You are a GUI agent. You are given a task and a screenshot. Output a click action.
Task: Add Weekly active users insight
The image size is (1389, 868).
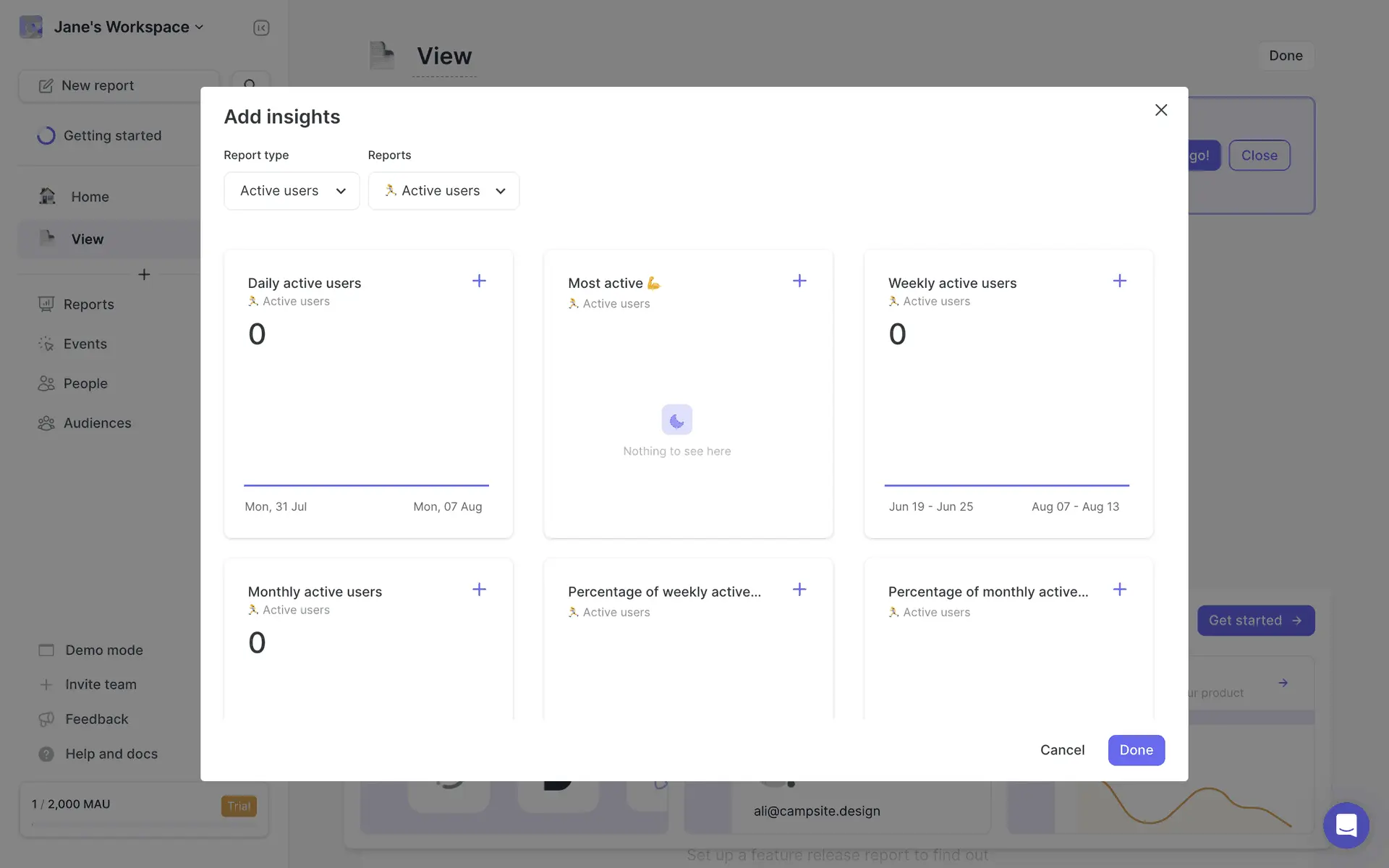pyautogui.click(x=1119, y=281)
